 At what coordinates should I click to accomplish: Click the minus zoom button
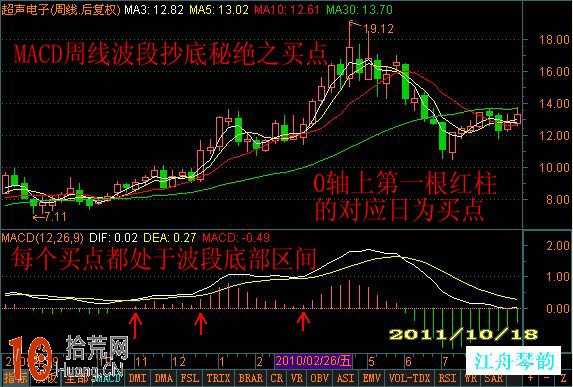(547, 378)
